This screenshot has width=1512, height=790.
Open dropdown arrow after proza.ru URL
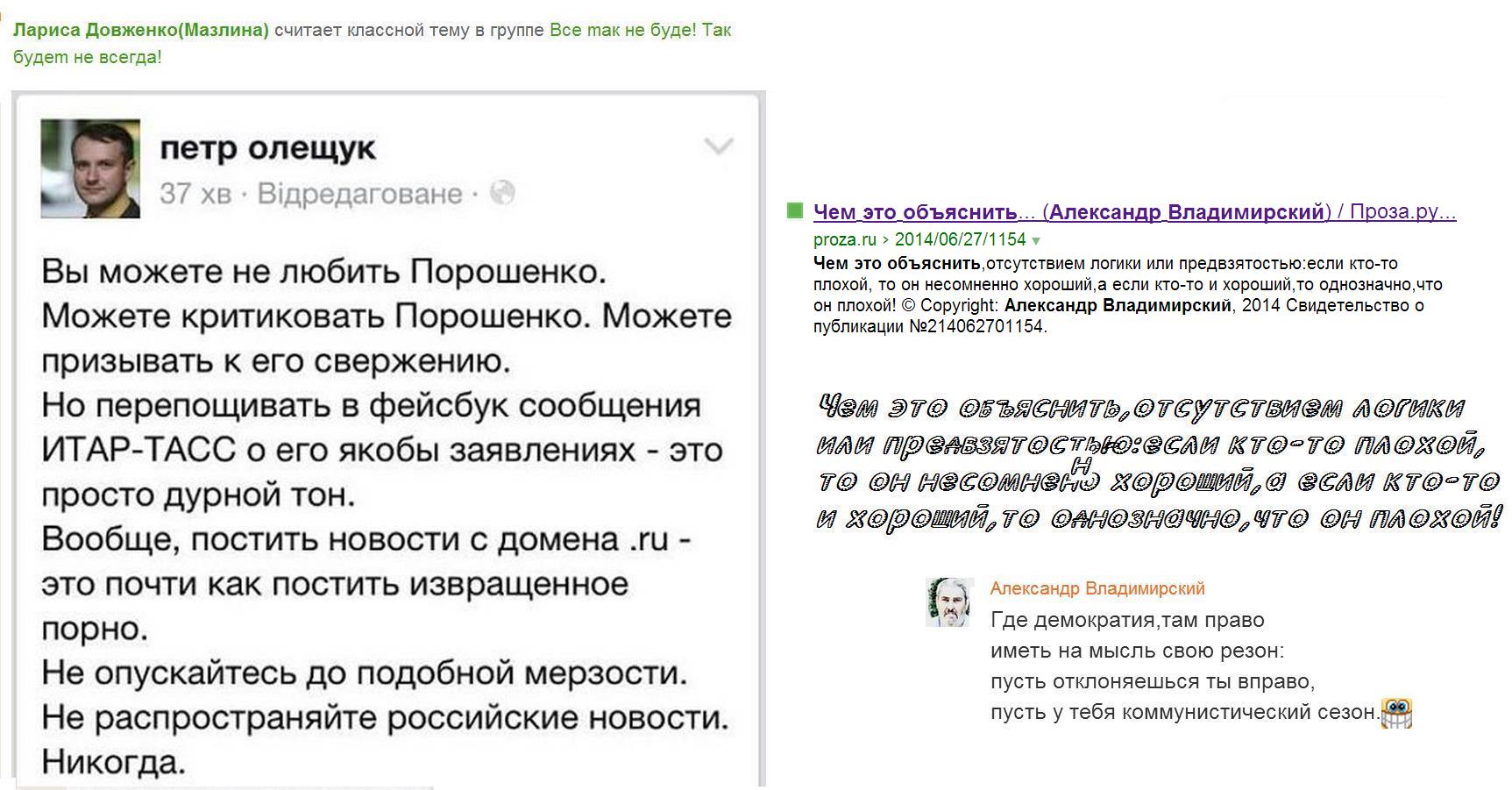1036,240
